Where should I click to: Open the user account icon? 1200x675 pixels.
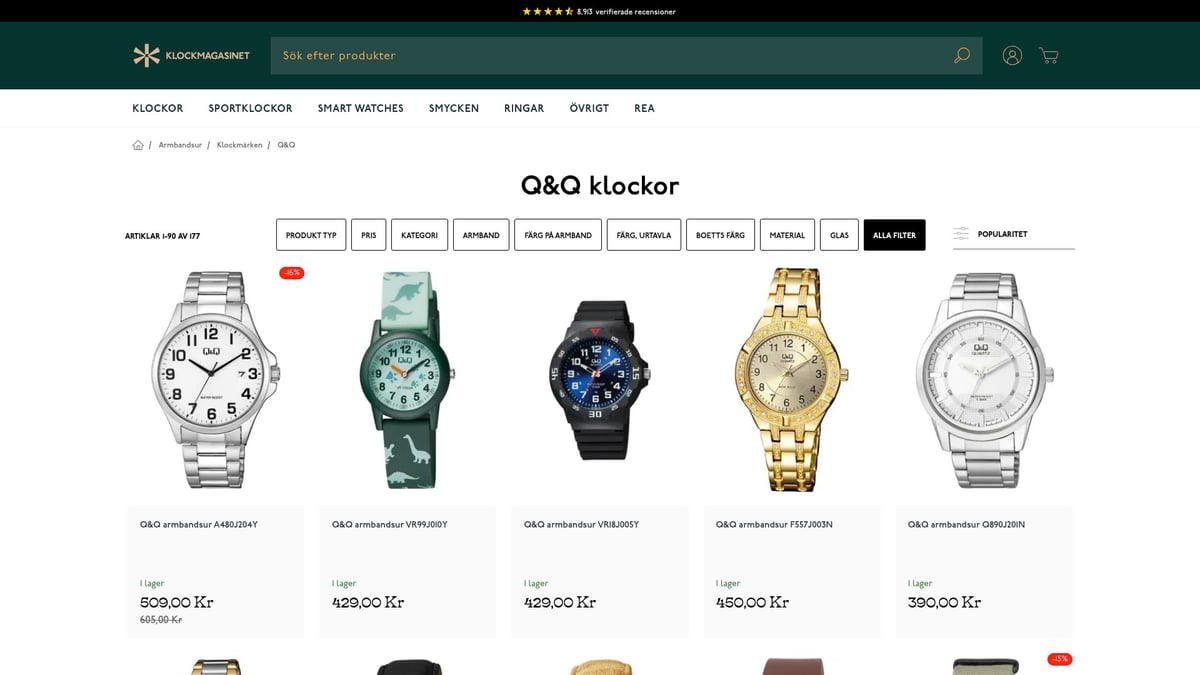click(x=1012, y=56)
